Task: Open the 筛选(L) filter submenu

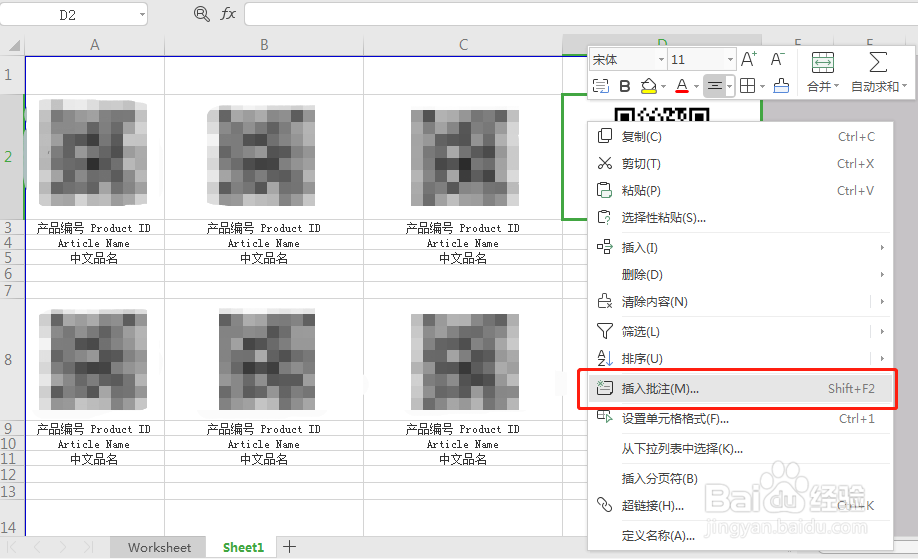Action: pyautogui.click(x=740, y=331)
